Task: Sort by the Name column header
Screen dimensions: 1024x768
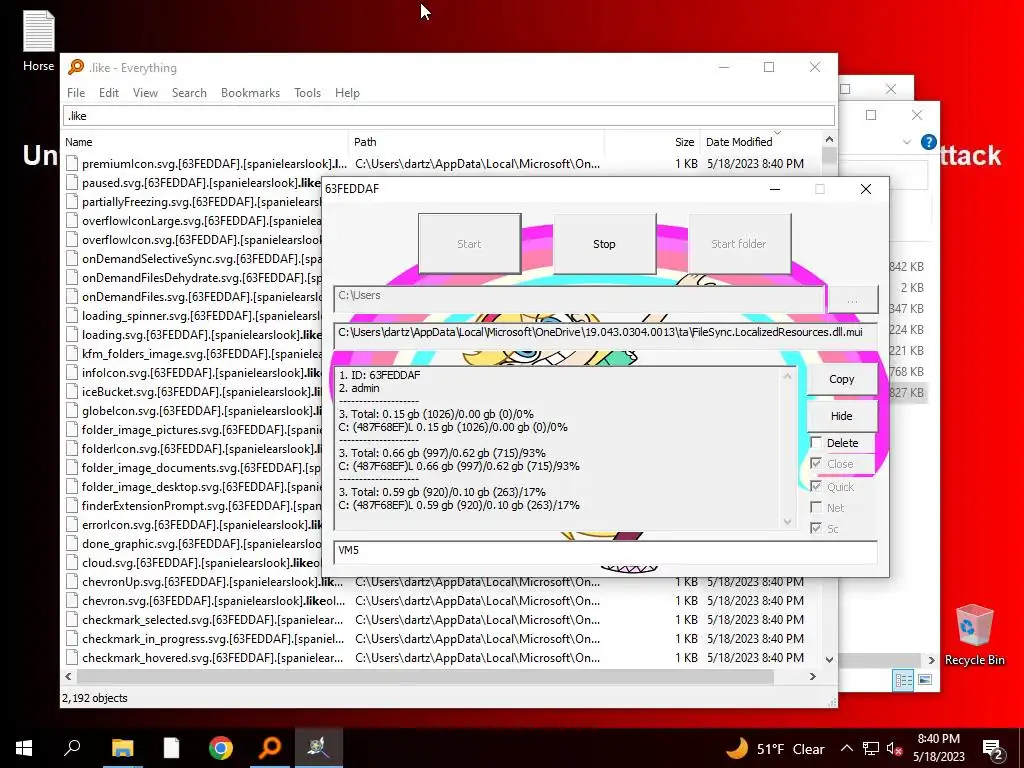Action: coord(205,142)
